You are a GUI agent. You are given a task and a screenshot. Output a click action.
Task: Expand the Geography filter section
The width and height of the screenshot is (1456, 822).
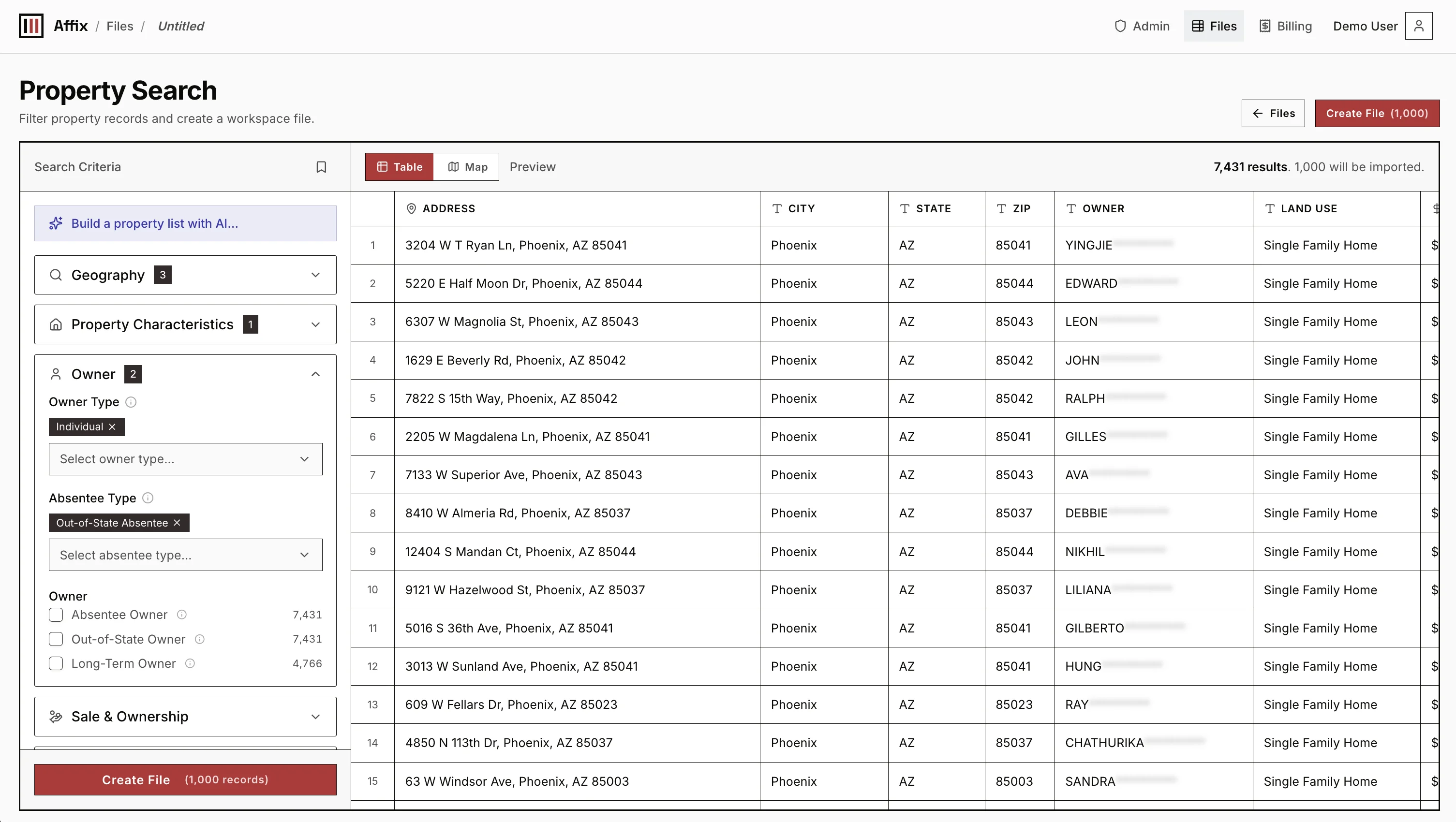tap(185, 275)
